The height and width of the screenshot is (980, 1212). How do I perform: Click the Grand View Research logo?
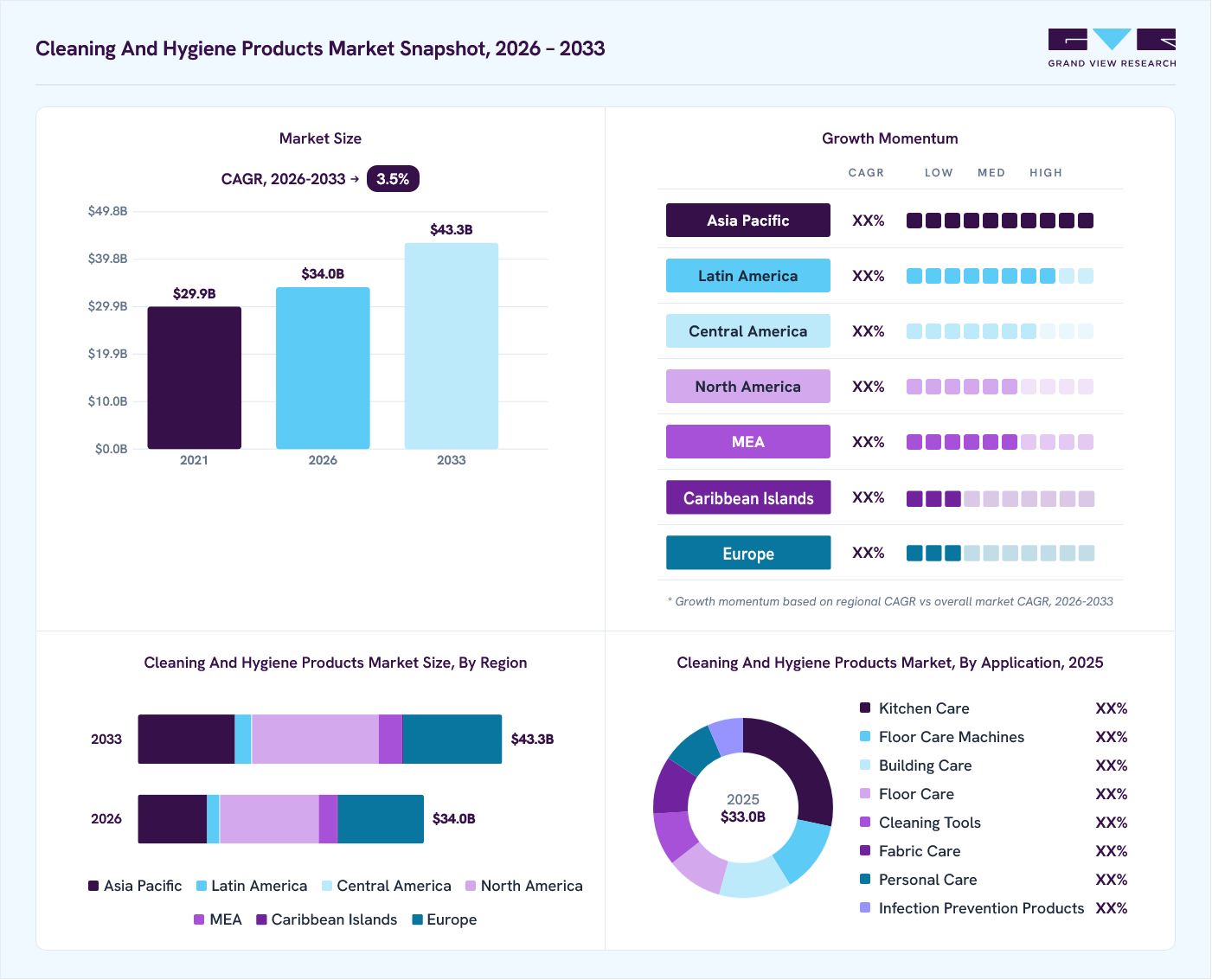click(1112, 48)
